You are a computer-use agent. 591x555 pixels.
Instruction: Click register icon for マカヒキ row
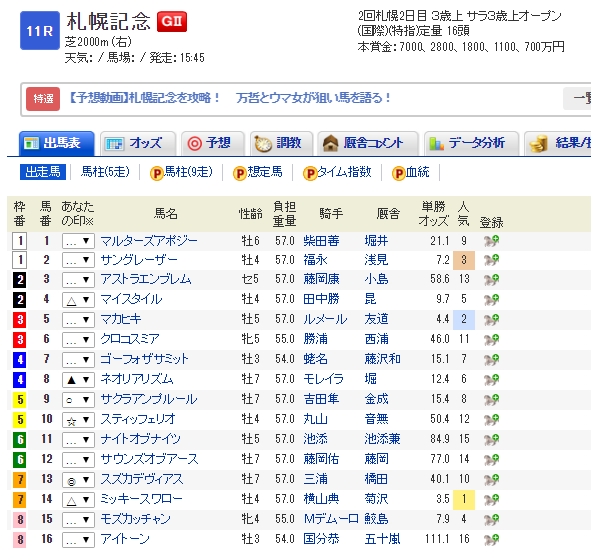click(x=491, y=319)
